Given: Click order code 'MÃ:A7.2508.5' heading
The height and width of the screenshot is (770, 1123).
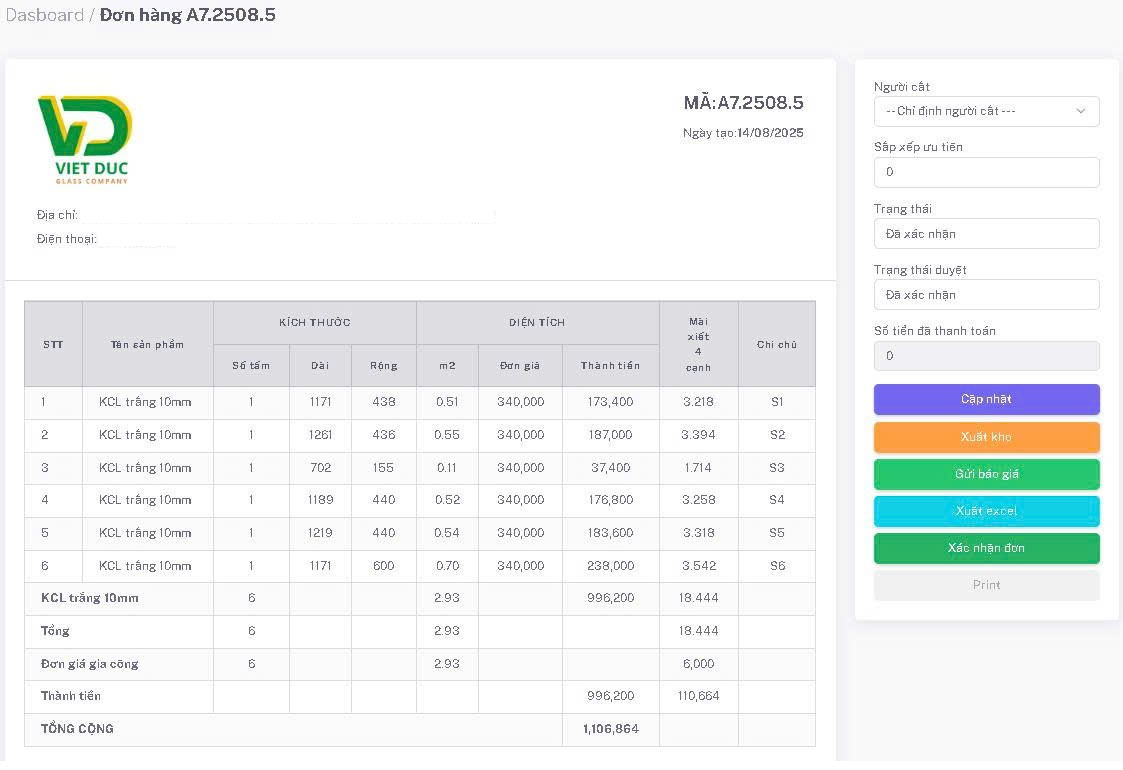Looking at the screenshot, I should (x=743, y=103).
